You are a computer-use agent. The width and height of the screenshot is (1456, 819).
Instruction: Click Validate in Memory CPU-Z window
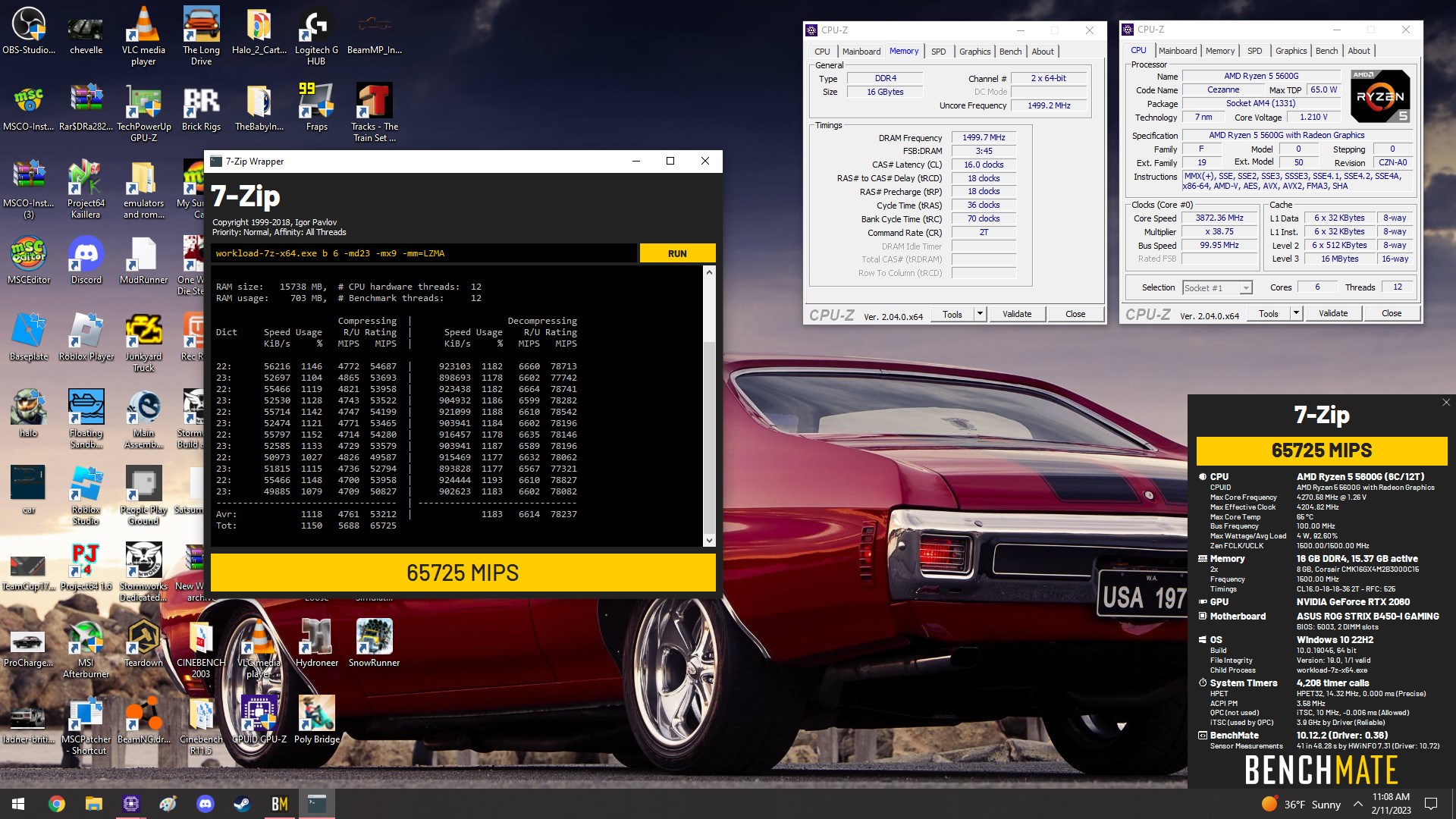[1016, 314]
